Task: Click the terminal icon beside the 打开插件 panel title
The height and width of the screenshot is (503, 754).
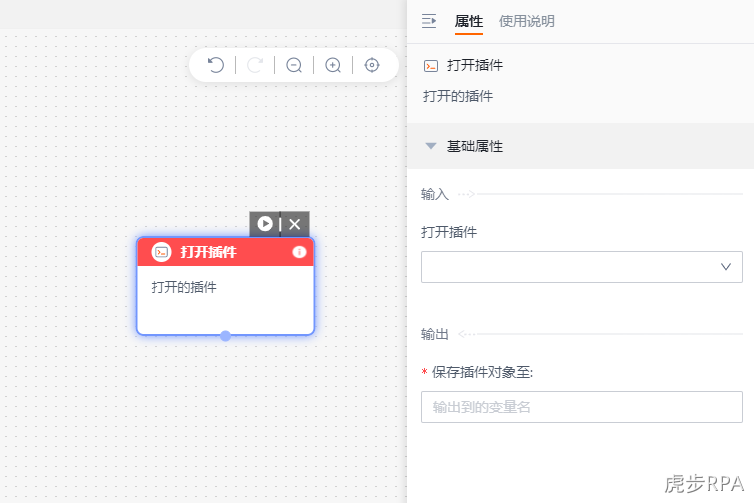Action: 431,66
